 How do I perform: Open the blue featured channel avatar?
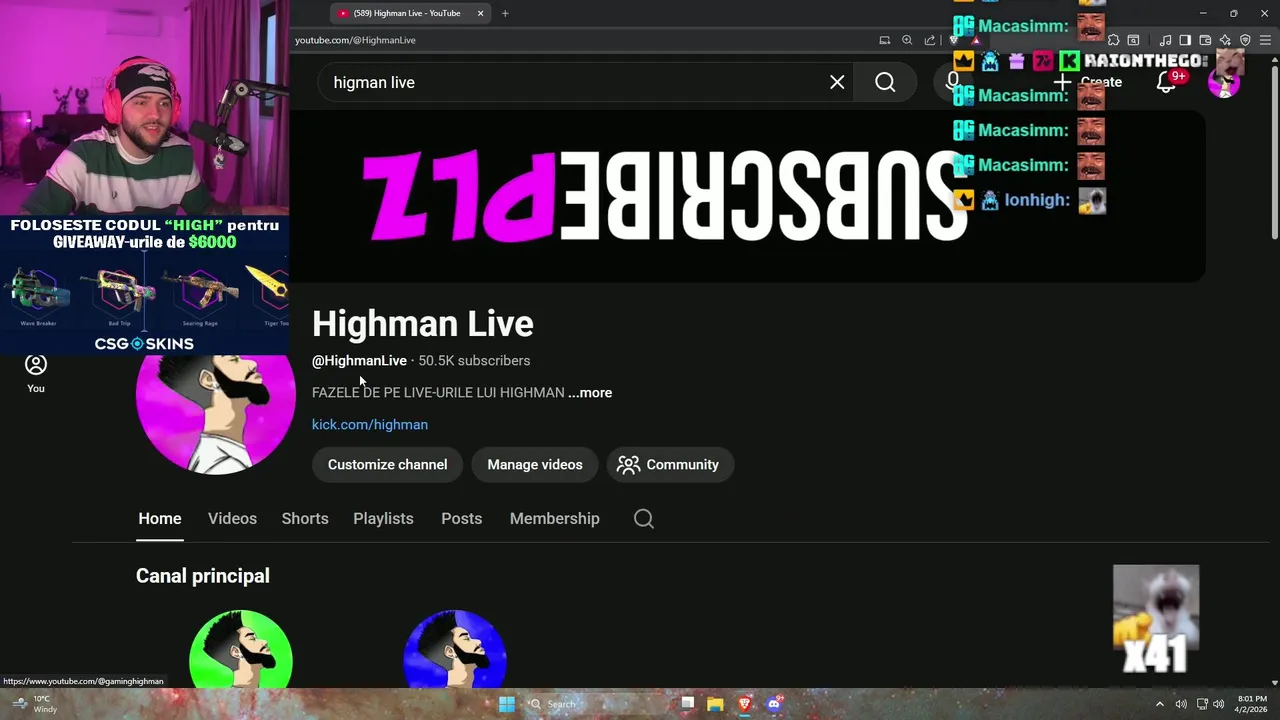455,649
